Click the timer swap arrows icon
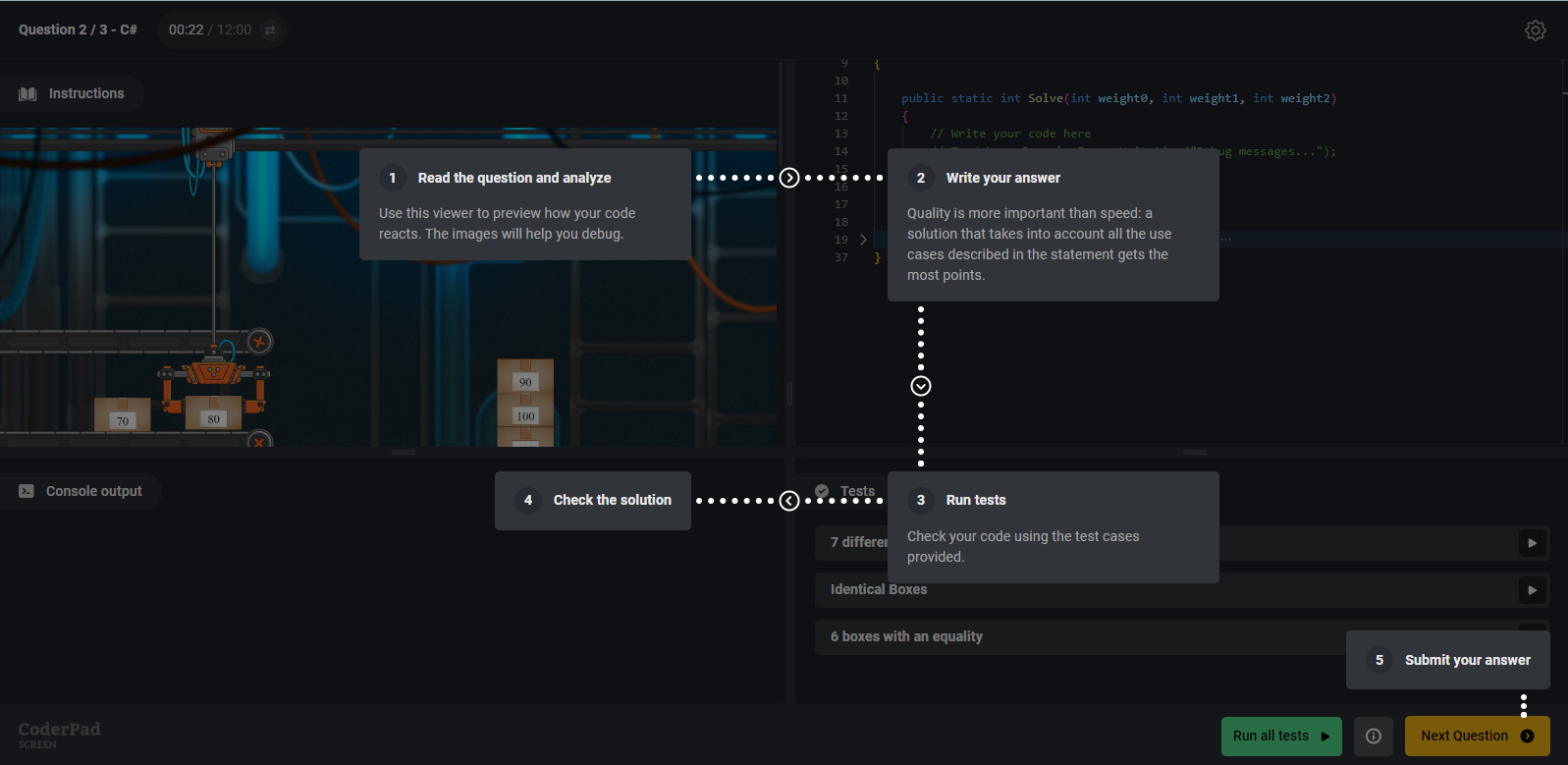The width and height of the screenshot is (1568, 765). [270, 30]
